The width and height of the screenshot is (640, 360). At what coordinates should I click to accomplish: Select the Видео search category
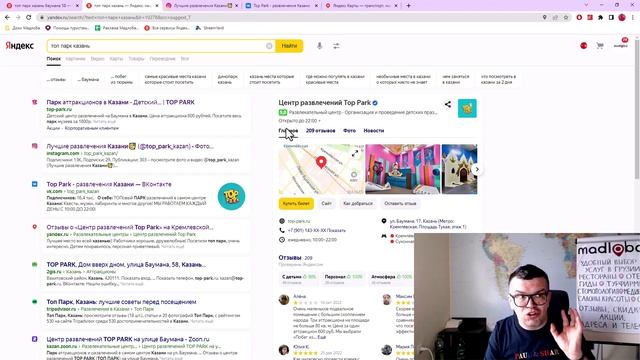tap(98, 59)
